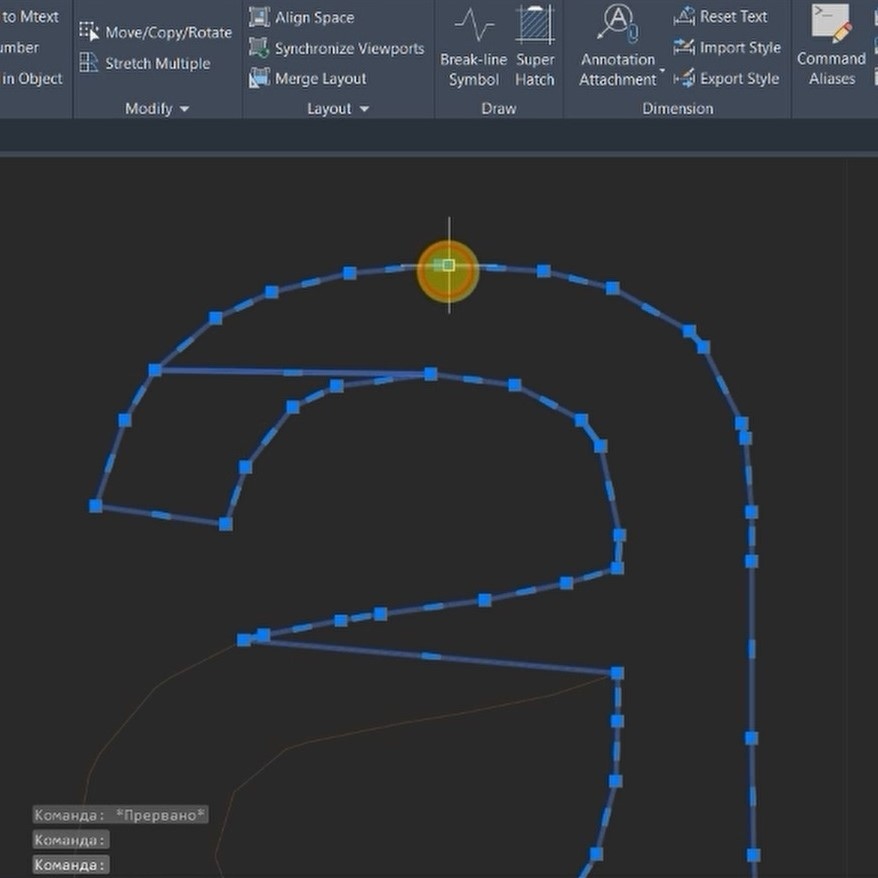Click the 'to Mtext' button label
This screenshot has width=878, height=878.
(x=30, y=17)
